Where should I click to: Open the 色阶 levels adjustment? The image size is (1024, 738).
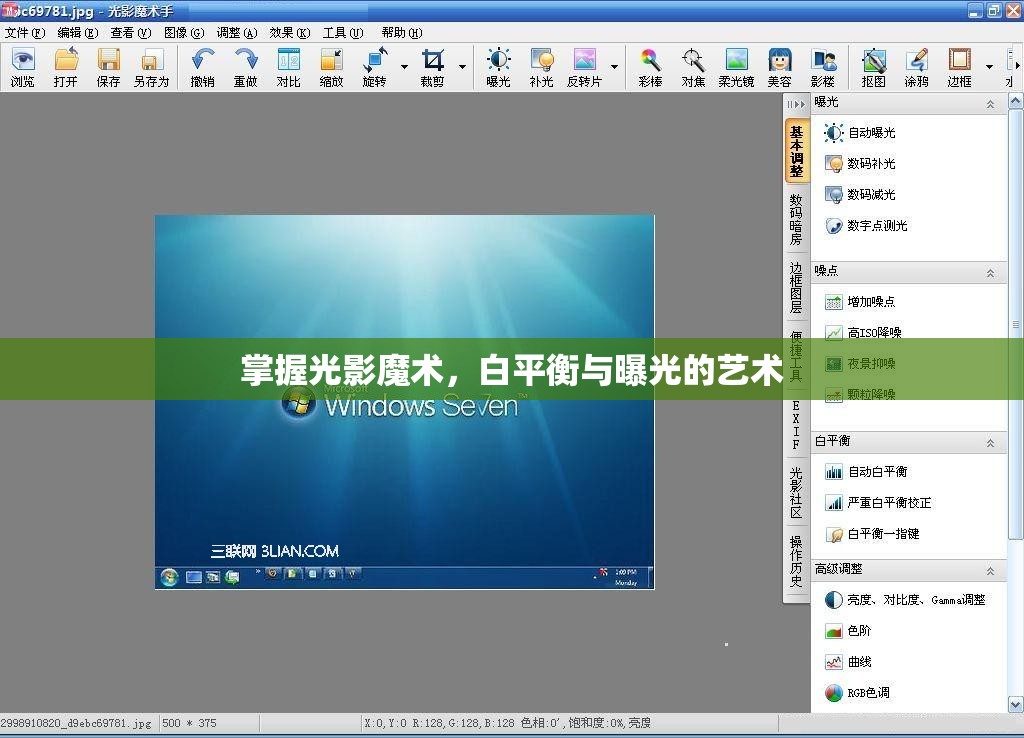click(848, 631)
